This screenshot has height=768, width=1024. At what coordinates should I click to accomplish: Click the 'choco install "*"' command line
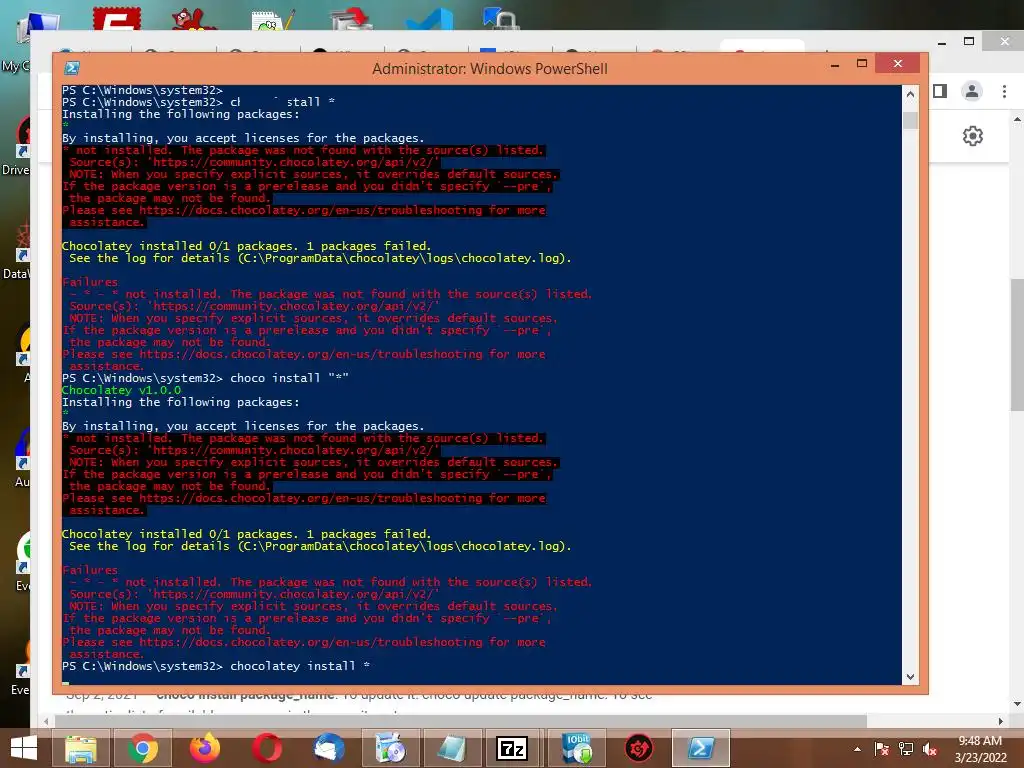click(x=205, y=378)
